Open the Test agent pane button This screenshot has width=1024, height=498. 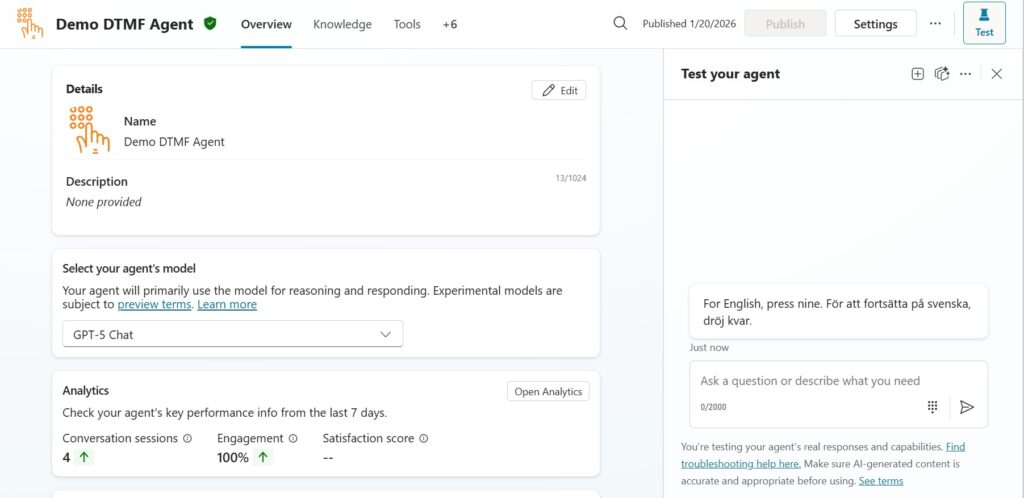984,24
